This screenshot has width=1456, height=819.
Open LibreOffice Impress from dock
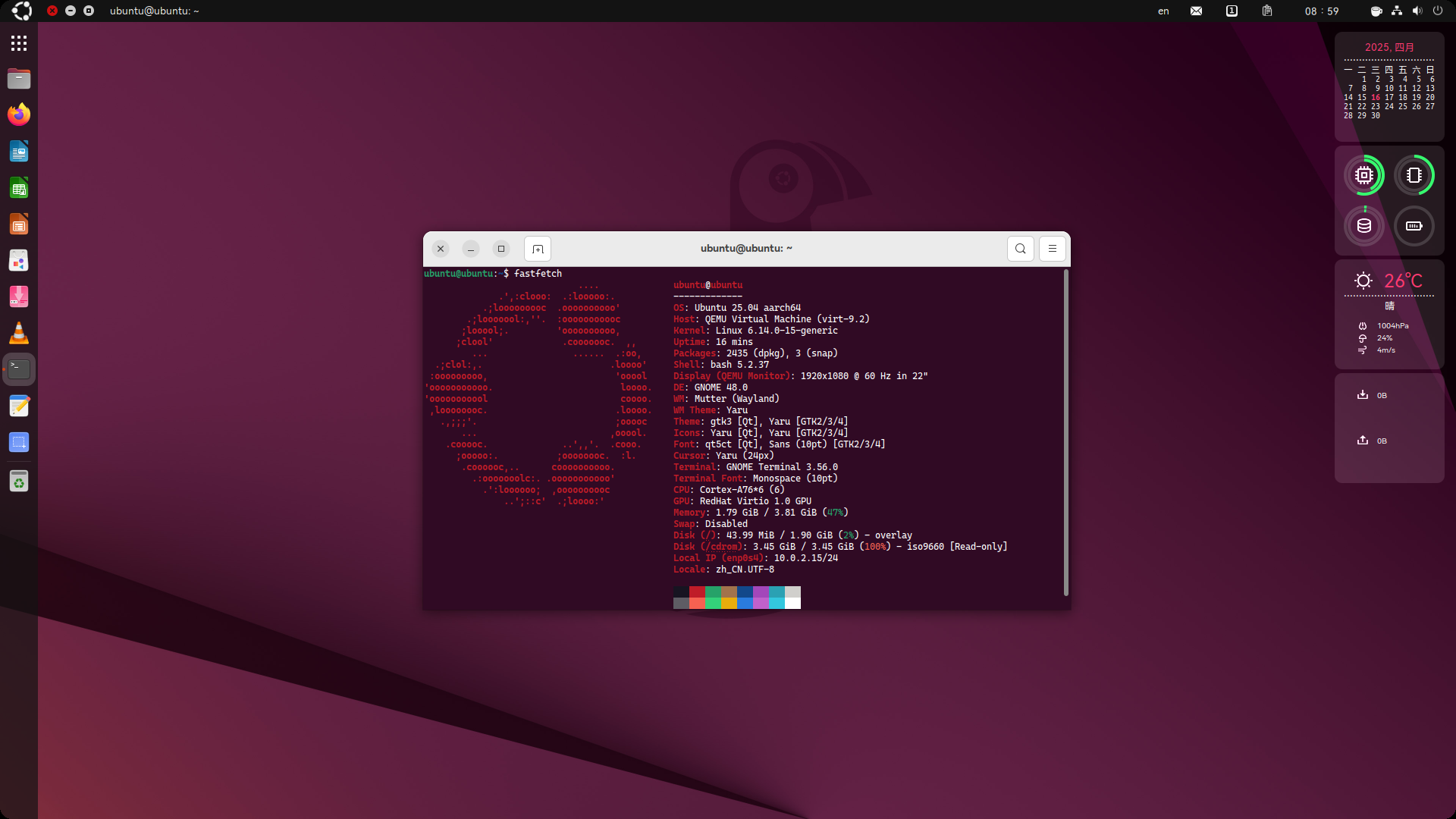pos(19,224)
